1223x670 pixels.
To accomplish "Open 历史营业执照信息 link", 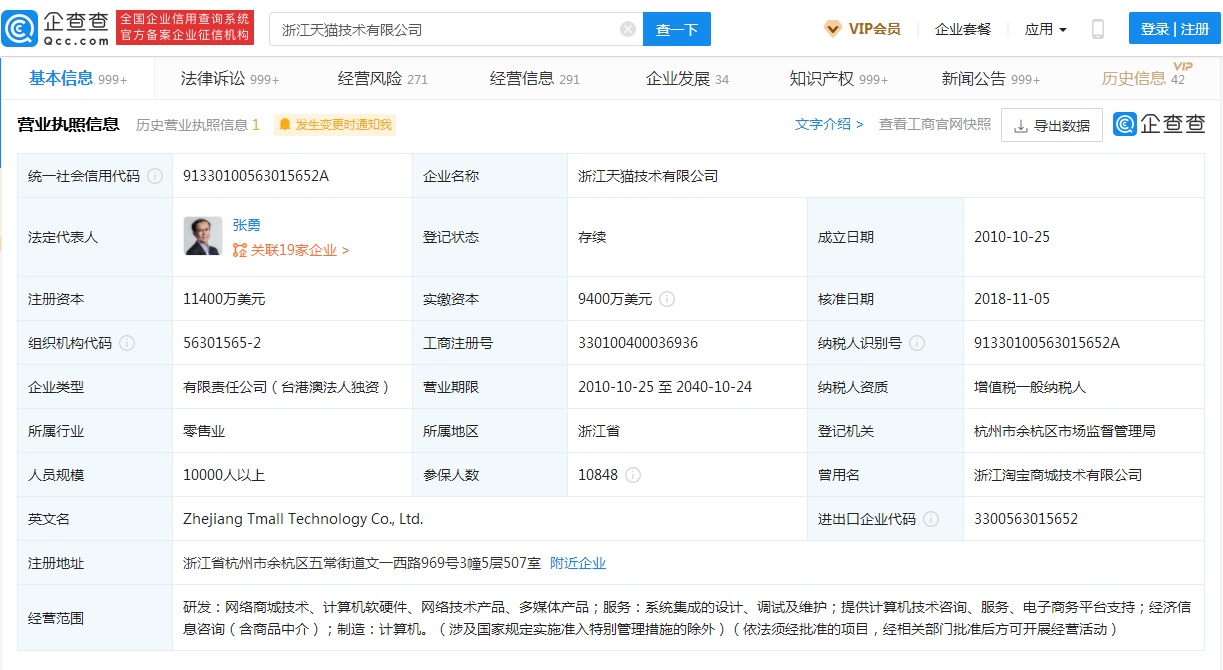I will coord(198,125).
